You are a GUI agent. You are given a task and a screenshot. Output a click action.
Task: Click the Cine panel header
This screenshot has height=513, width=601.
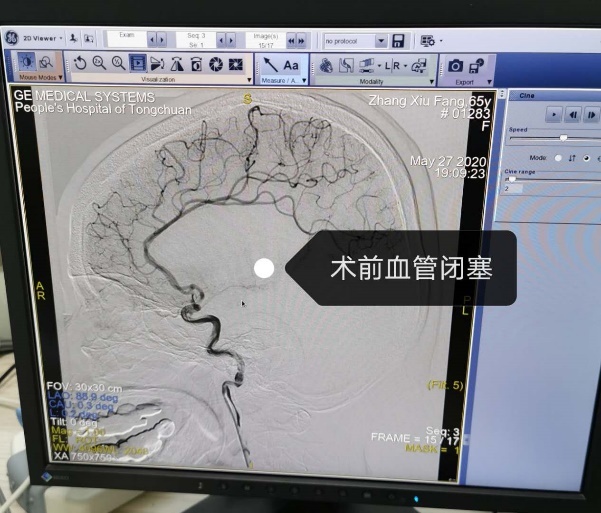tap(555, 95)
